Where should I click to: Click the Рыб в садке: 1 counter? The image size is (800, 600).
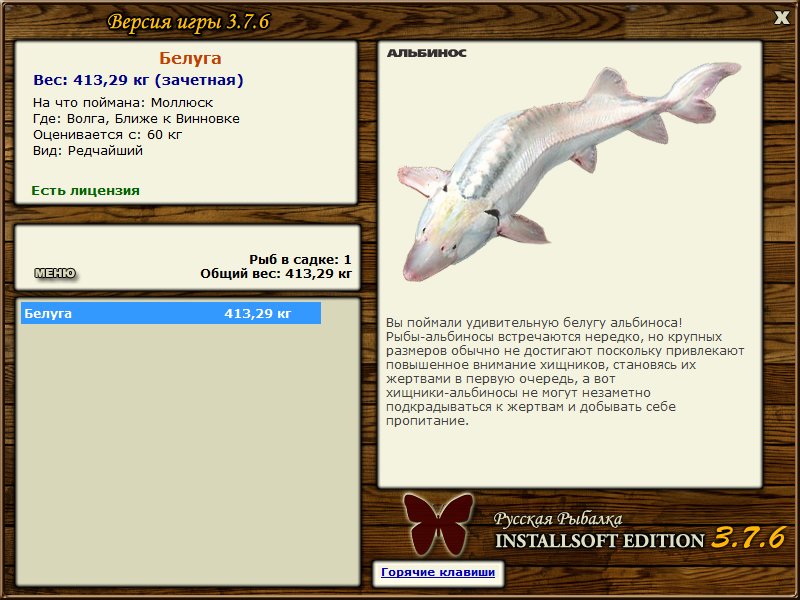point(300,260)
